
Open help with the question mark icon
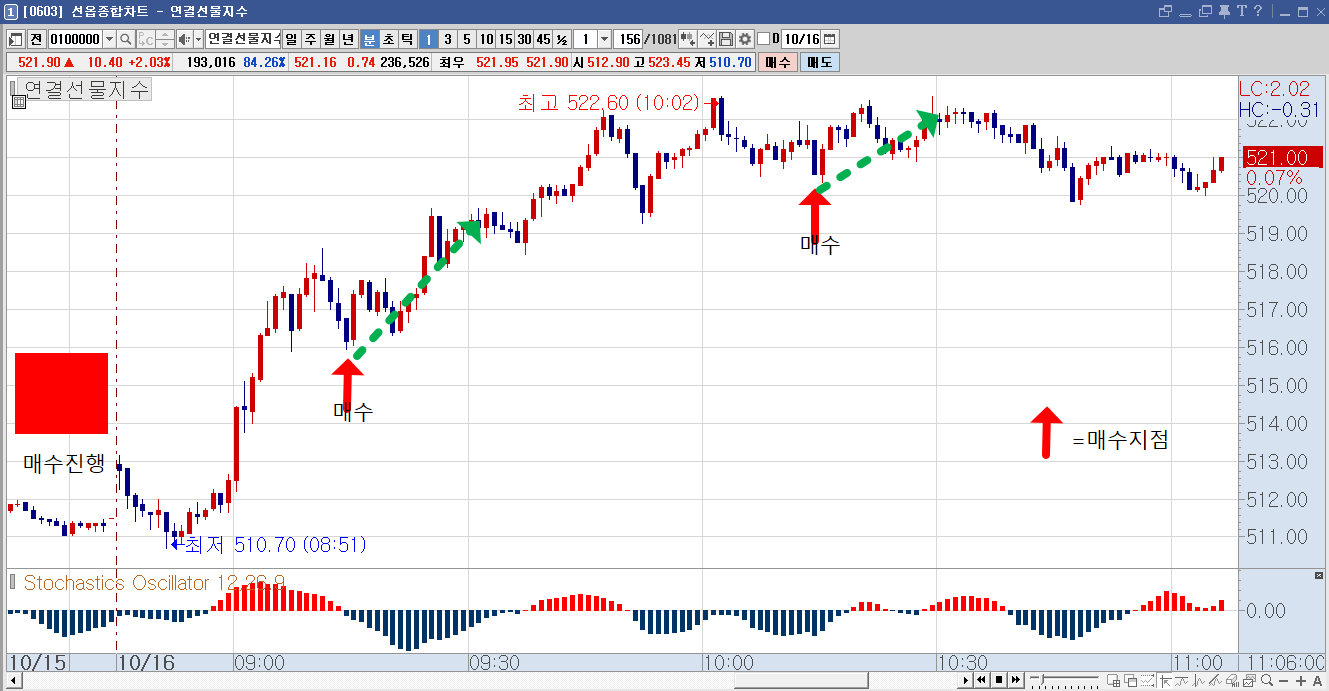coord(1258,11)
